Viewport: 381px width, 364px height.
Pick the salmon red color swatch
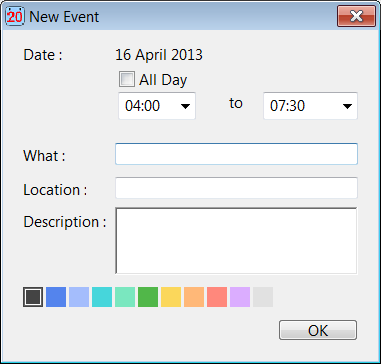point(217,297)
